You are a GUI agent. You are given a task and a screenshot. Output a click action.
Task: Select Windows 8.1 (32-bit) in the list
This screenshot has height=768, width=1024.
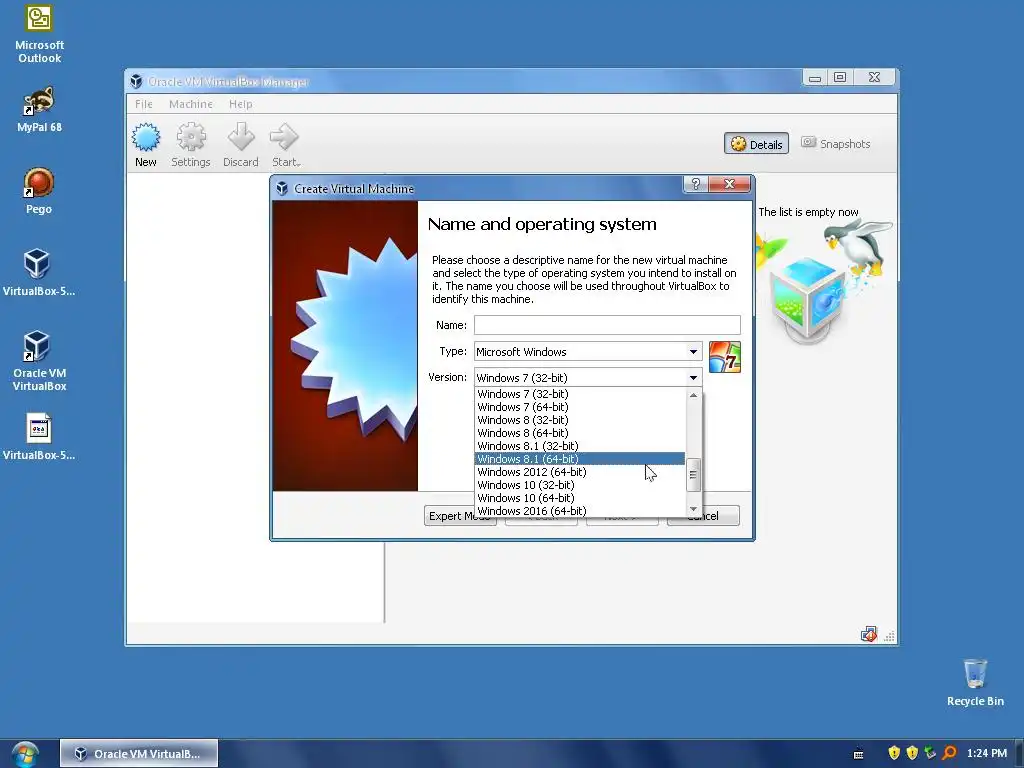pos(579,446)
